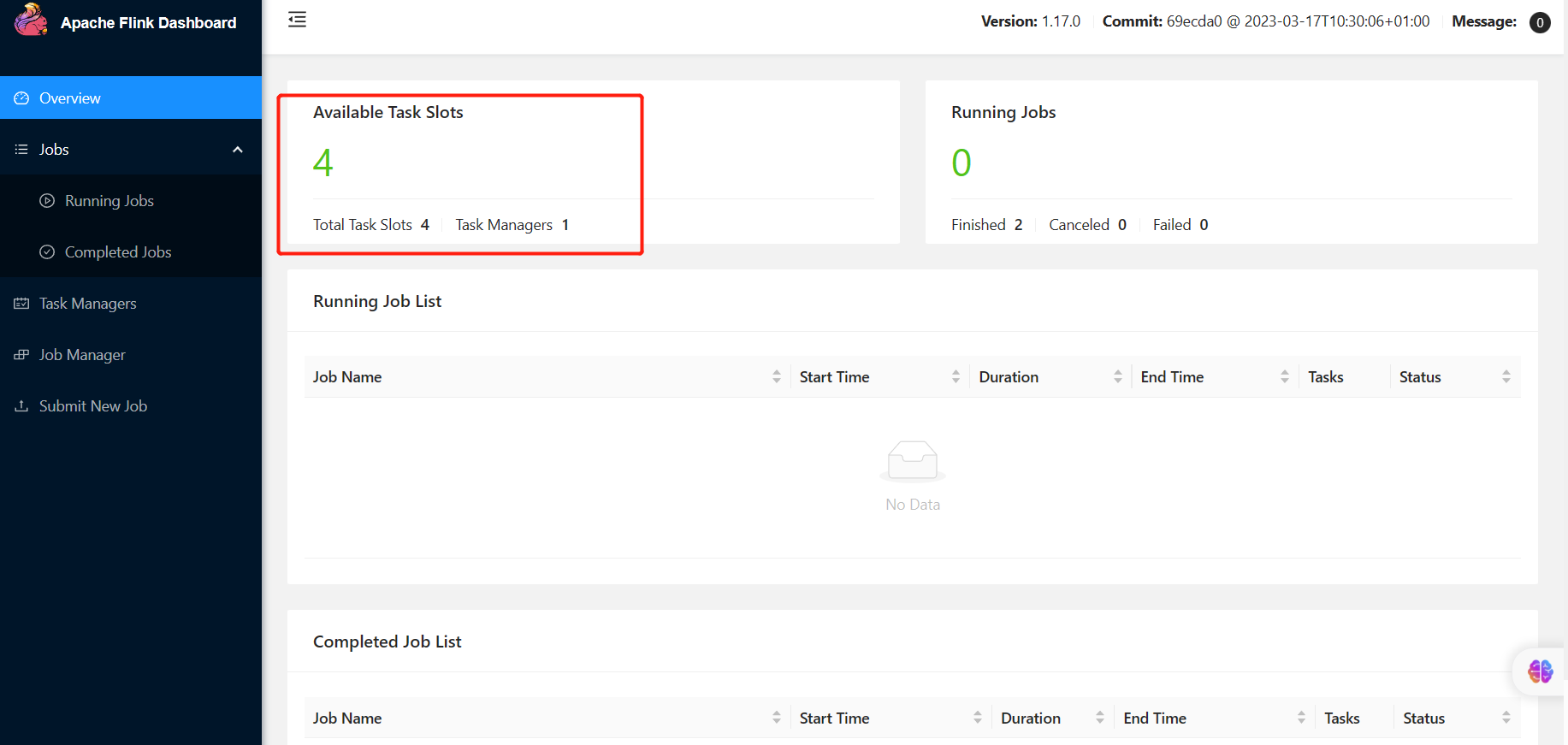The width and height of the screenshot is (1568, 745).
Task: Collapse the Jobs submenu chevron
Action: [238, 150]
